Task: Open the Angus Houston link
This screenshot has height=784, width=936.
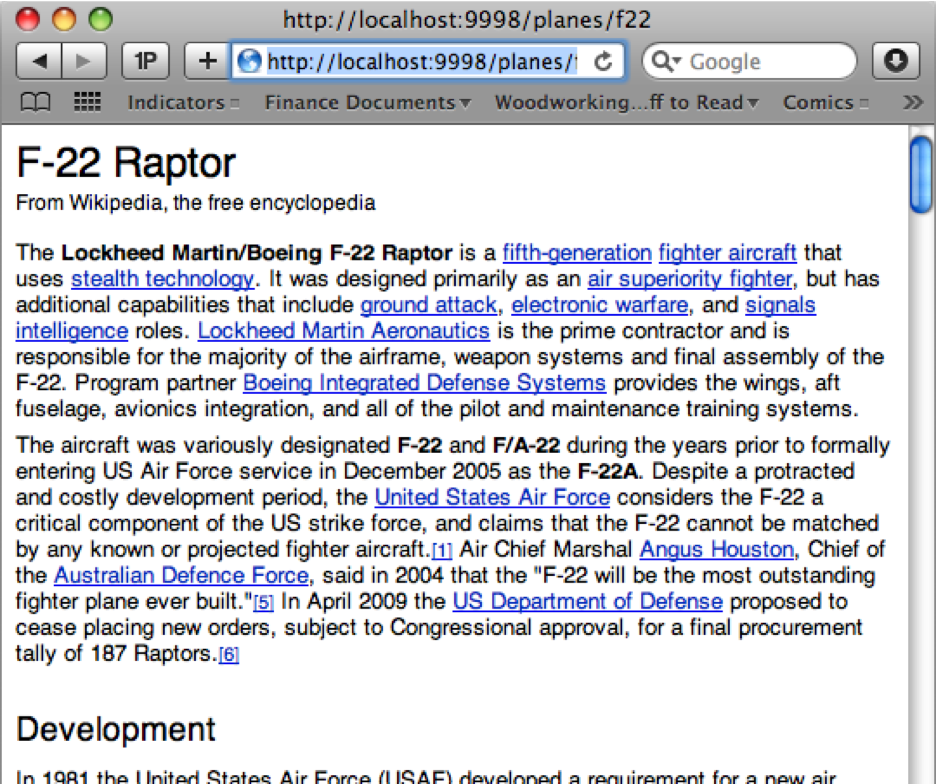Action: (x=717, y=549)
